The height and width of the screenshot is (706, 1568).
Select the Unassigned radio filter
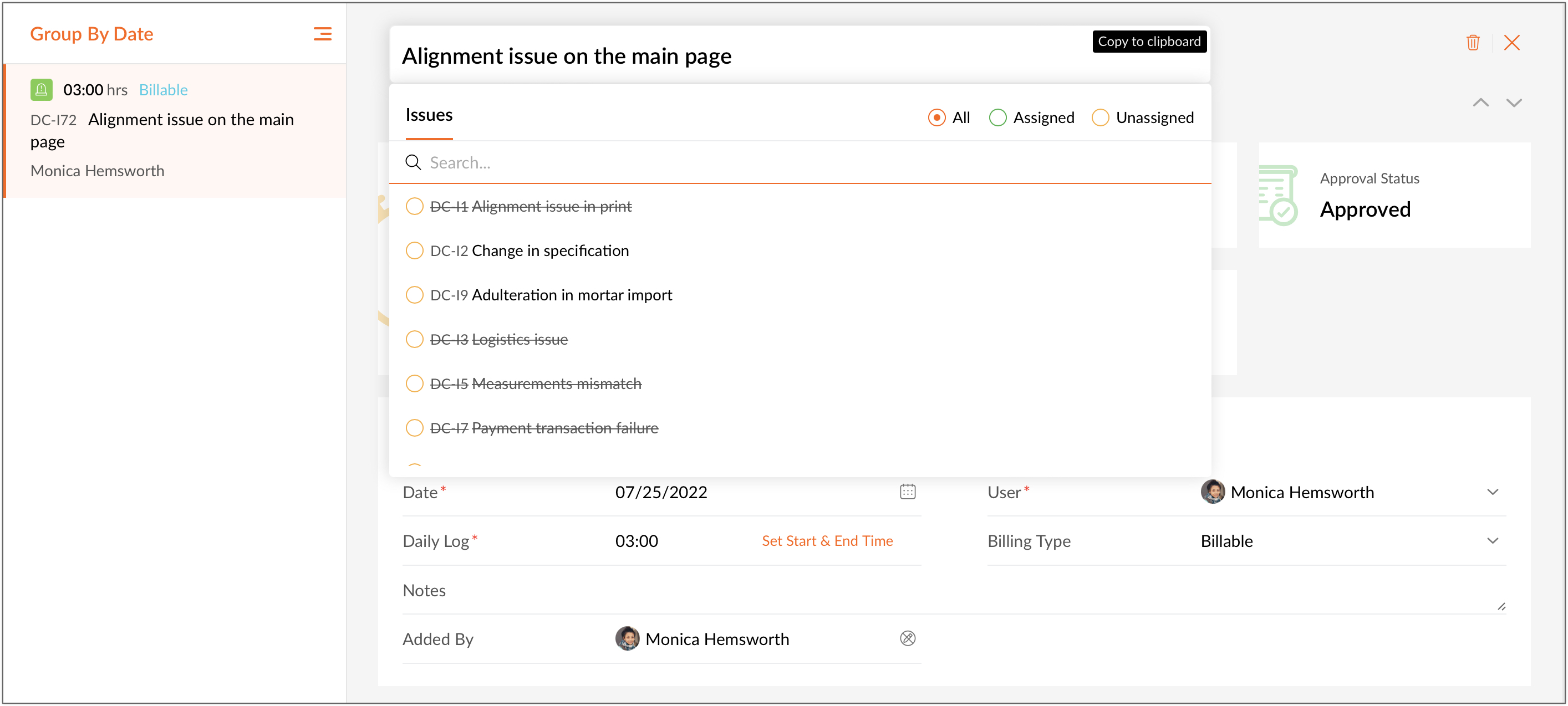[1100, 117]
